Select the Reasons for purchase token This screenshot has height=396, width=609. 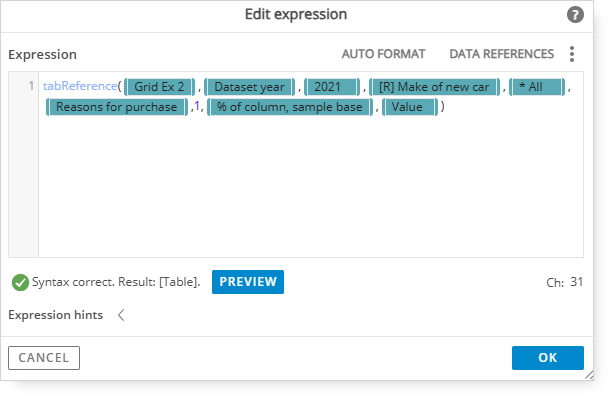pos(117,107)
